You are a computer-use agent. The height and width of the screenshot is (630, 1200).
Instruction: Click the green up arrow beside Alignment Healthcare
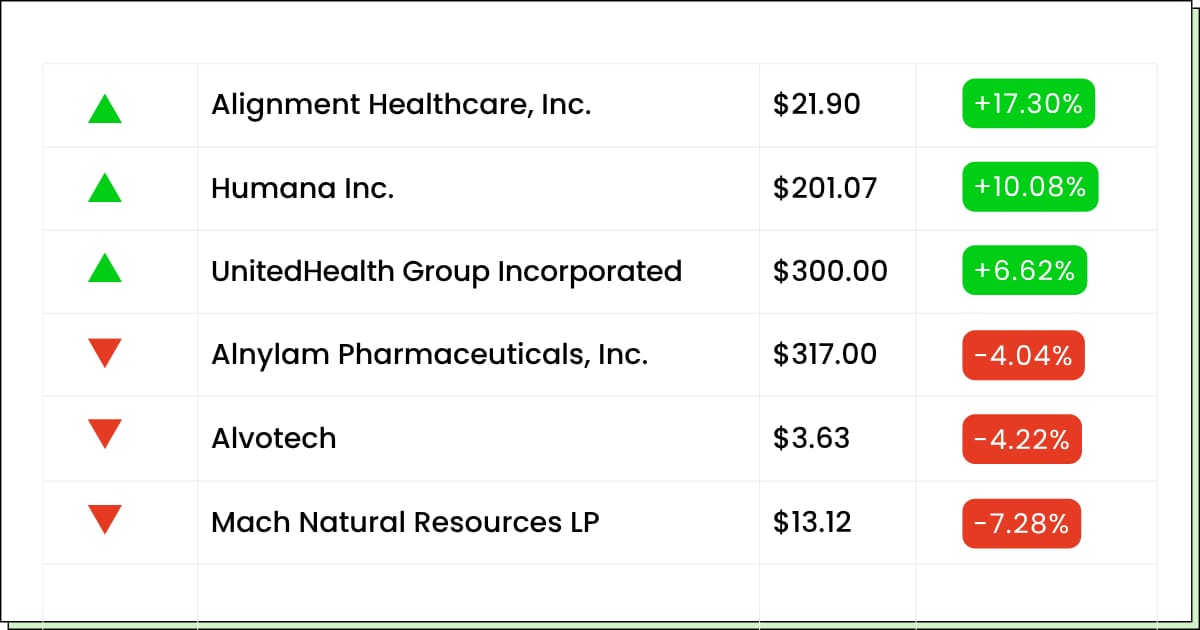point(105,108)
